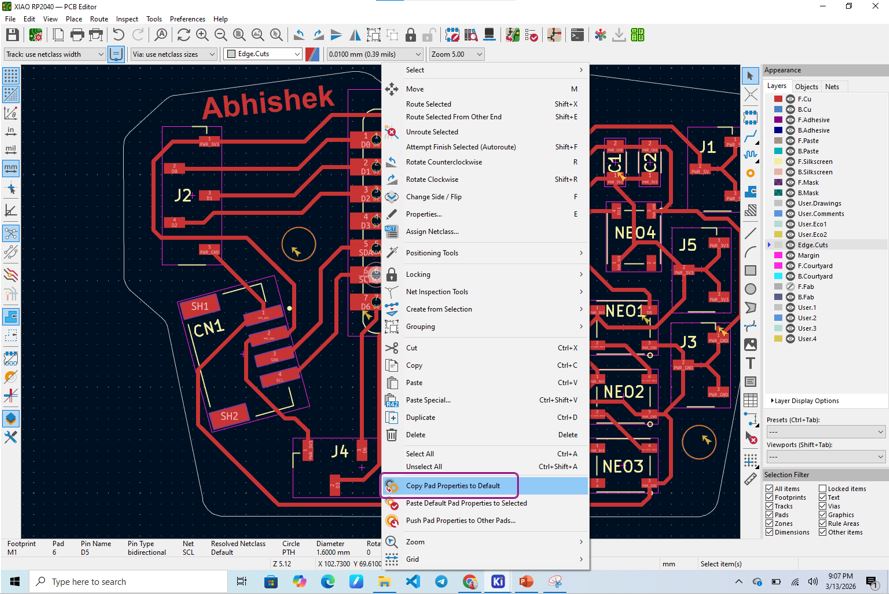
Task: Open the KiCad icon on the taskbar
Action: pos(498,582)
